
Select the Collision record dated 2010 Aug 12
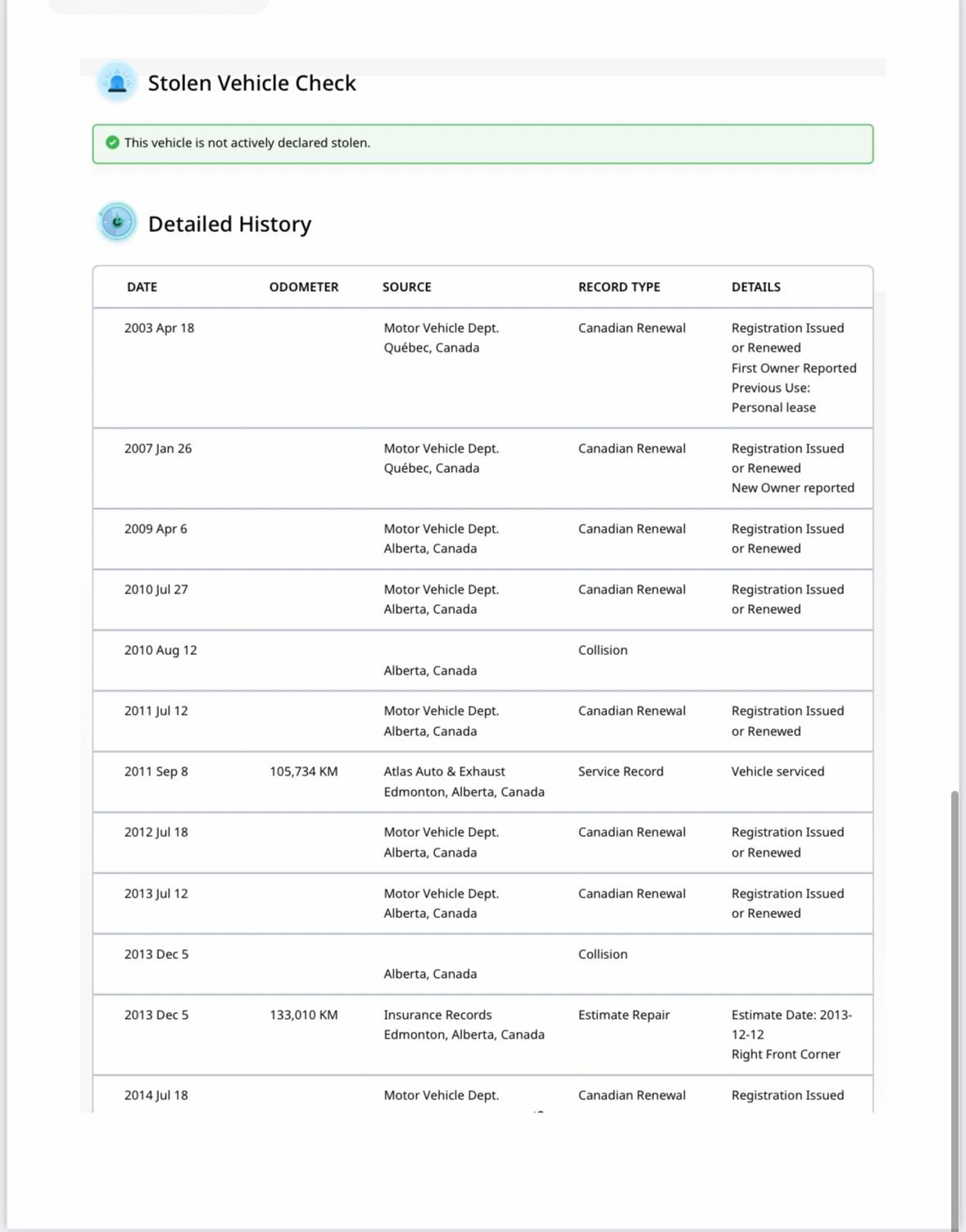pyautogui.click(x=602, y=650)
